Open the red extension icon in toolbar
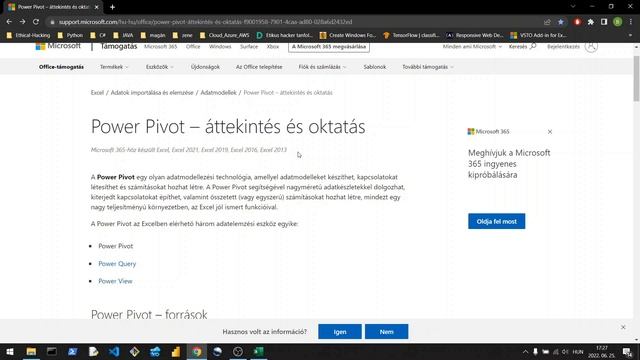 pyautogui.click(x=577, y=22)
